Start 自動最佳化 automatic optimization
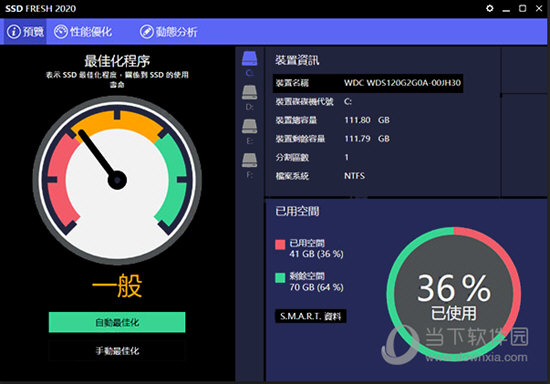This screenshot has width=550, height=384. [117, 322]
